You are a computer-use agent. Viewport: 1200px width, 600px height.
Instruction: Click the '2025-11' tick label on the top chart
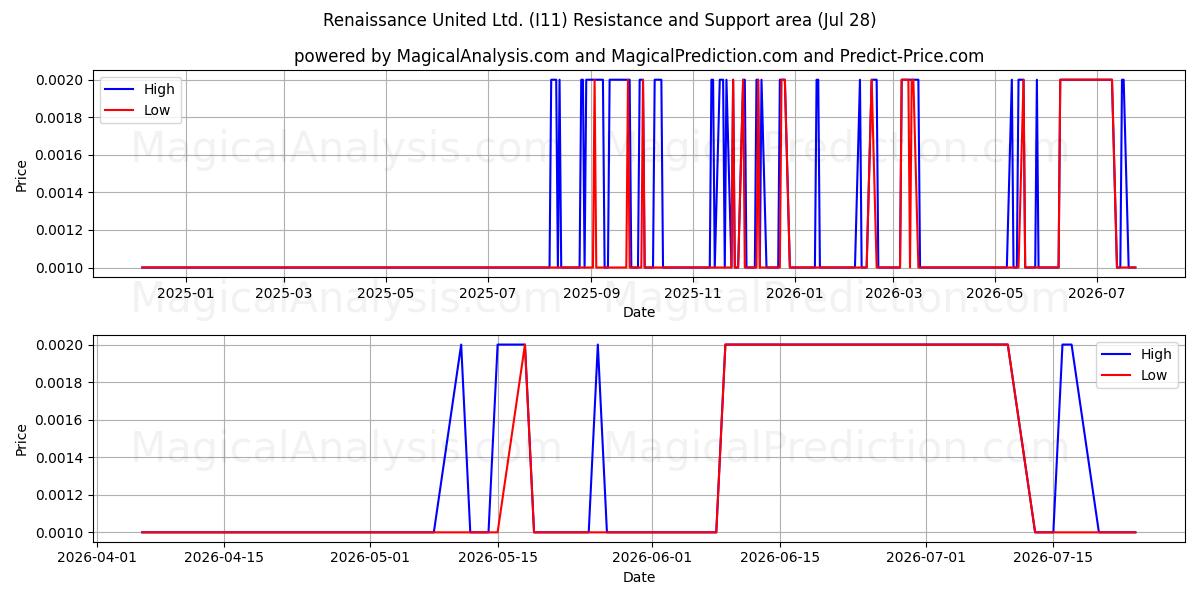click(x=692, y=293)
